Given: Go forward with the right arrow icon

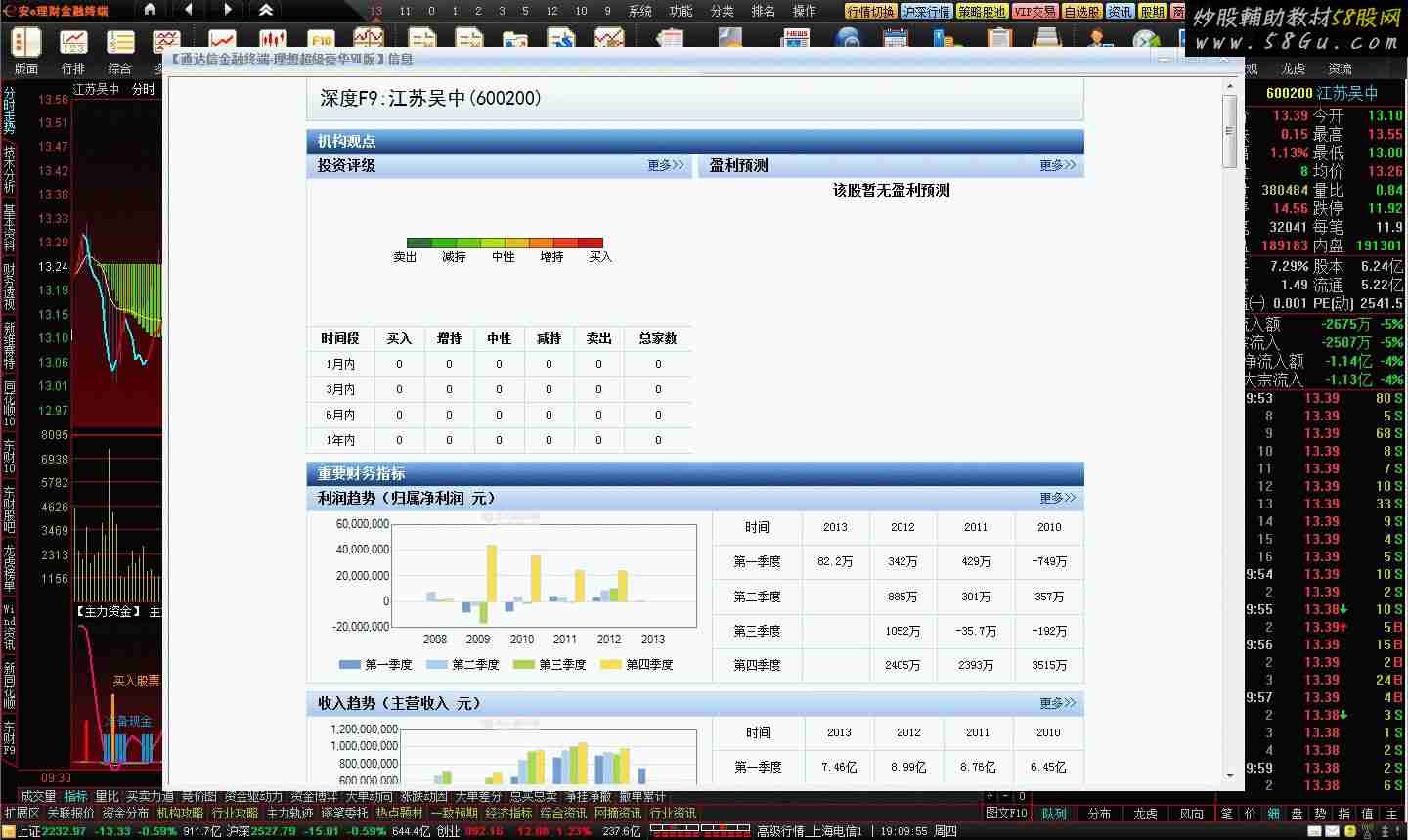Looking at the screenshot, I should pyautogui.click(x=228, y=10).
